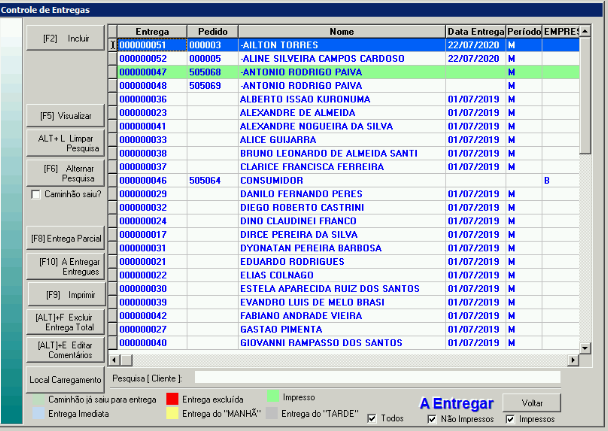Click the Local Carregamento button
Viewport: 608px width, 431px height.
[66, 380]
